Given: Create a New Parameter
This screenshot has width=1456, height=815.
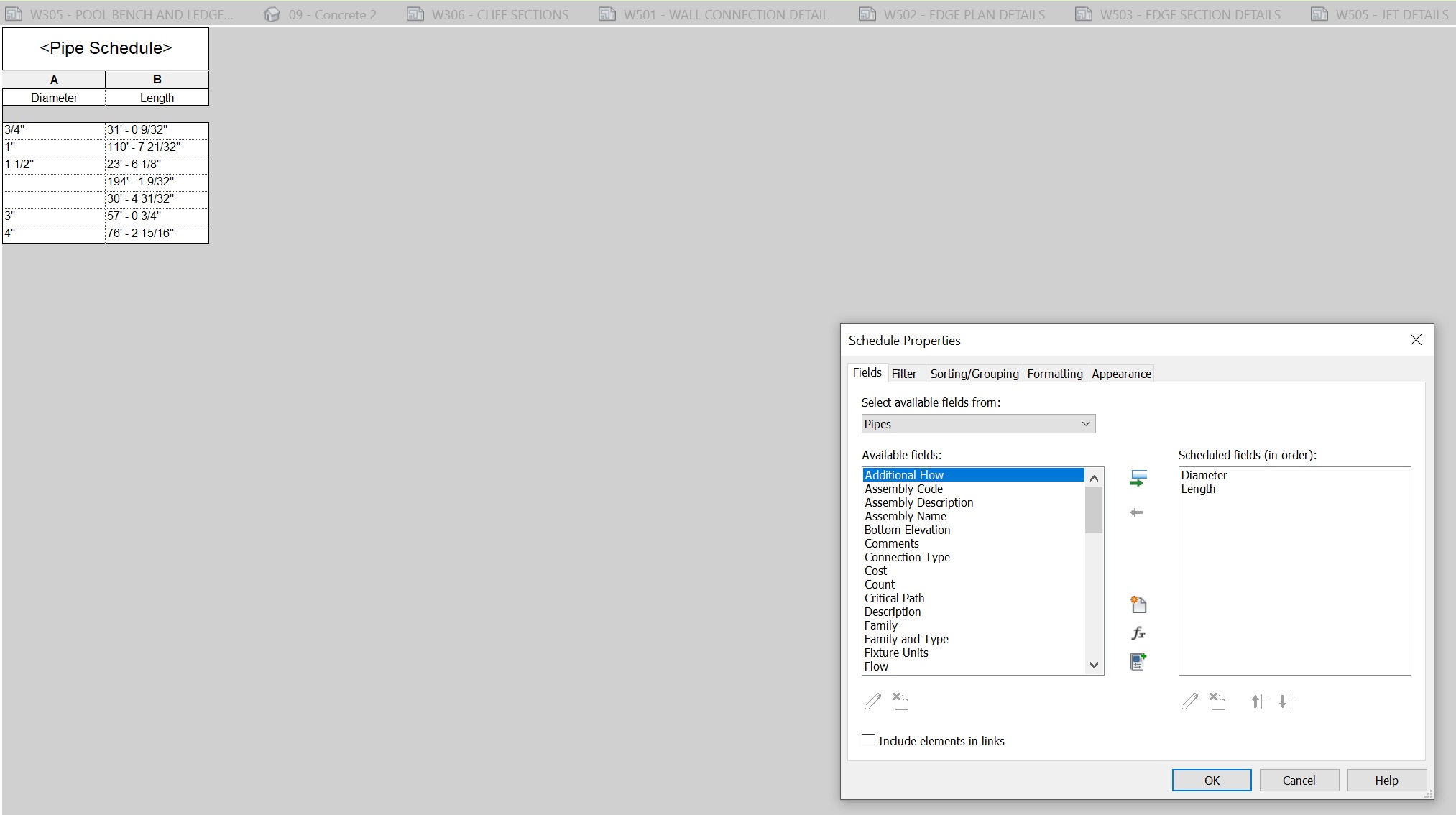Looking at the screenshot, I should pos(1138,604).
